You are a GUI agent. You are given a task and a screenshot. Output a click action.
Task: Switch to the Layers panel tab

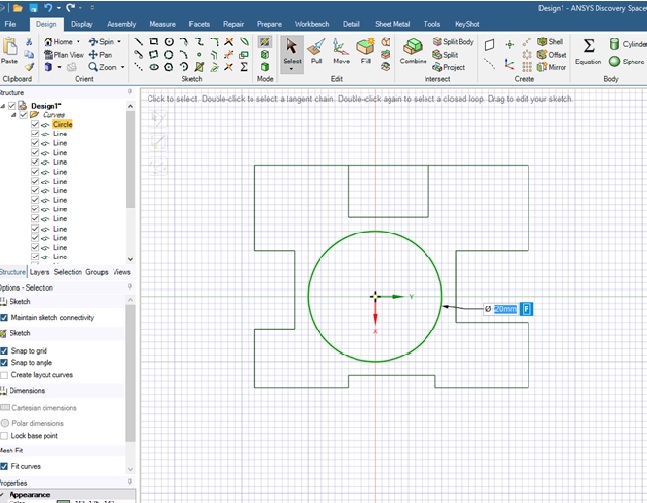click(x=39, y=272)
